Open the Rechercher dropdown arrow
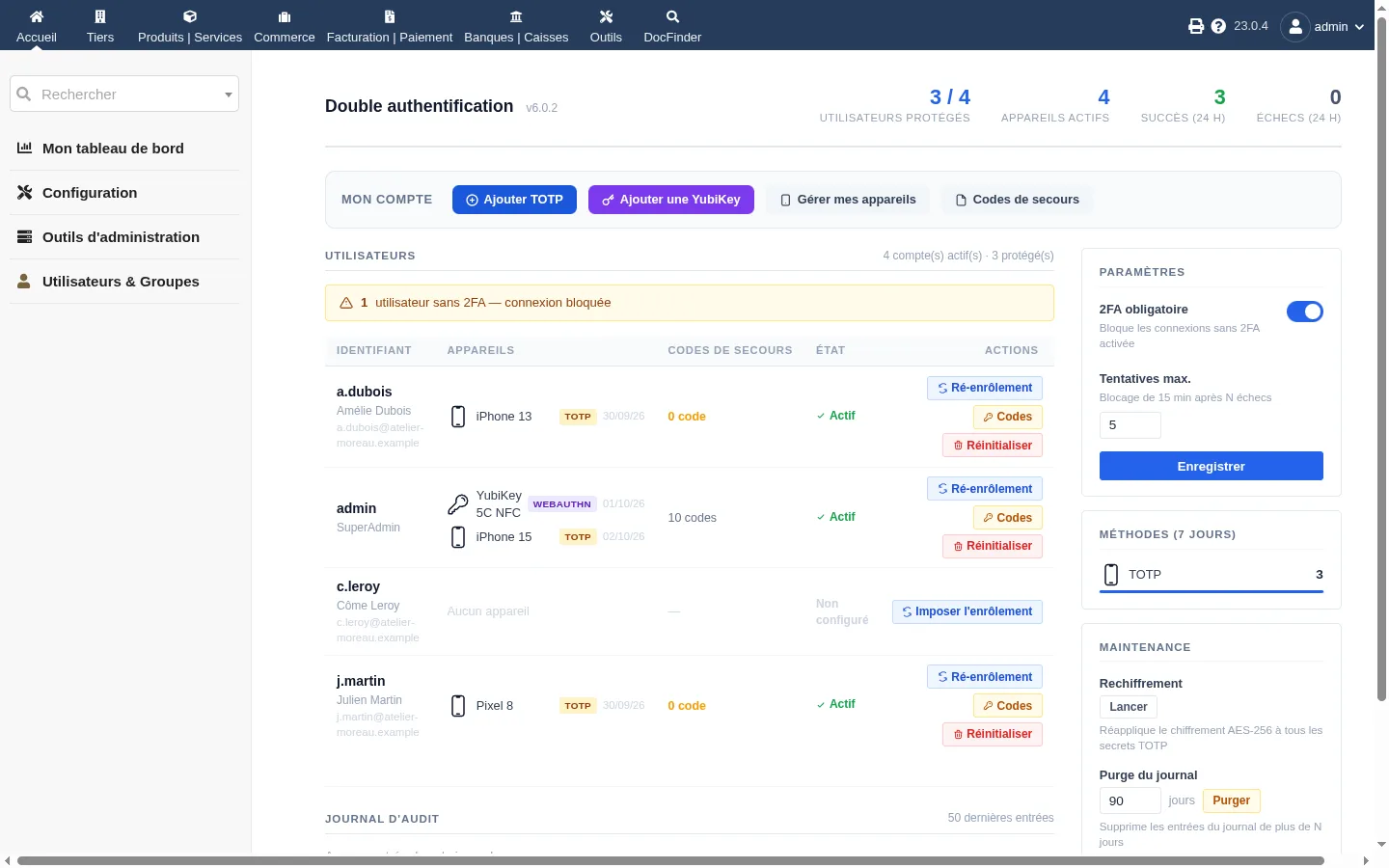The height and width of the screenshot is (868, 1389). pyautogui.click(x=229, y=95)
